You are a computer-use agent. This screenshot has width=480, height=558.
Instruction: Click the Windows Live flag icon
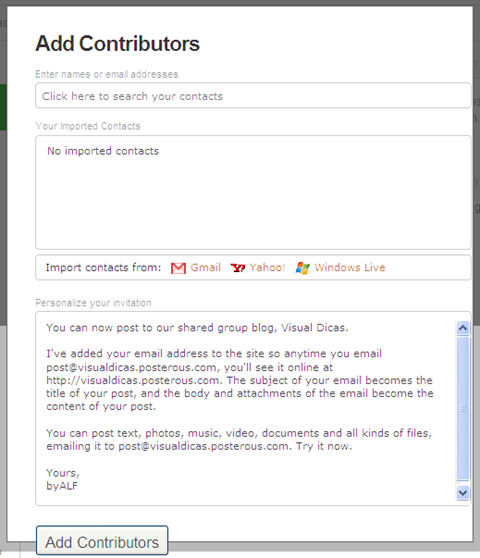(302, 268)
